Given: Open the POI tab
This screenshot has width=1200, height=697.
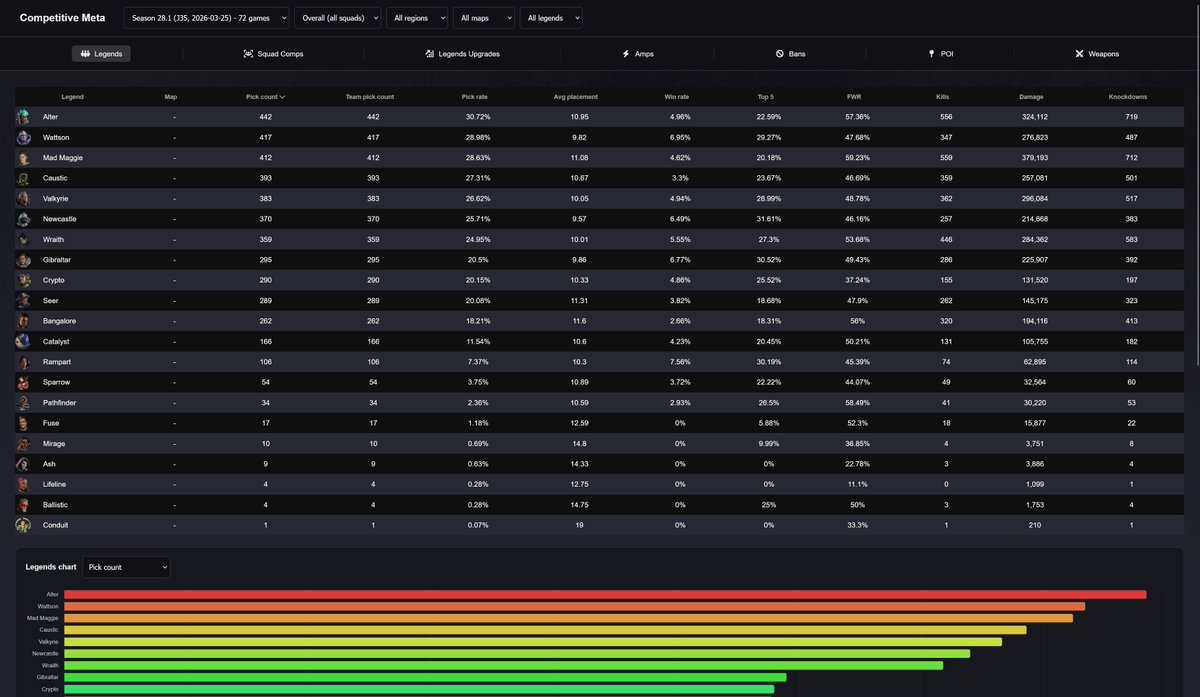Looking at the screenshot, I should 940,54.
